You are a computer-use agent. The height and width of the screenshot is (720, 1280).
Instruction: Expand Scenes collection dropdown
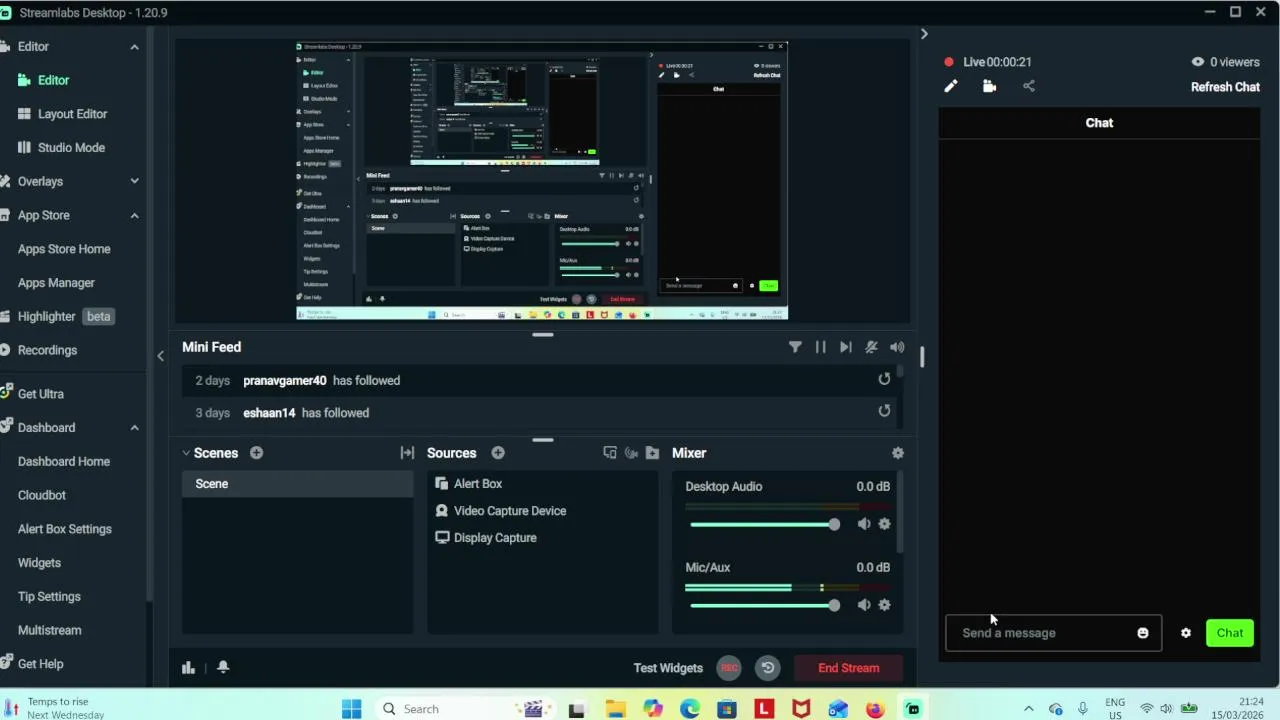click(186, 453)
